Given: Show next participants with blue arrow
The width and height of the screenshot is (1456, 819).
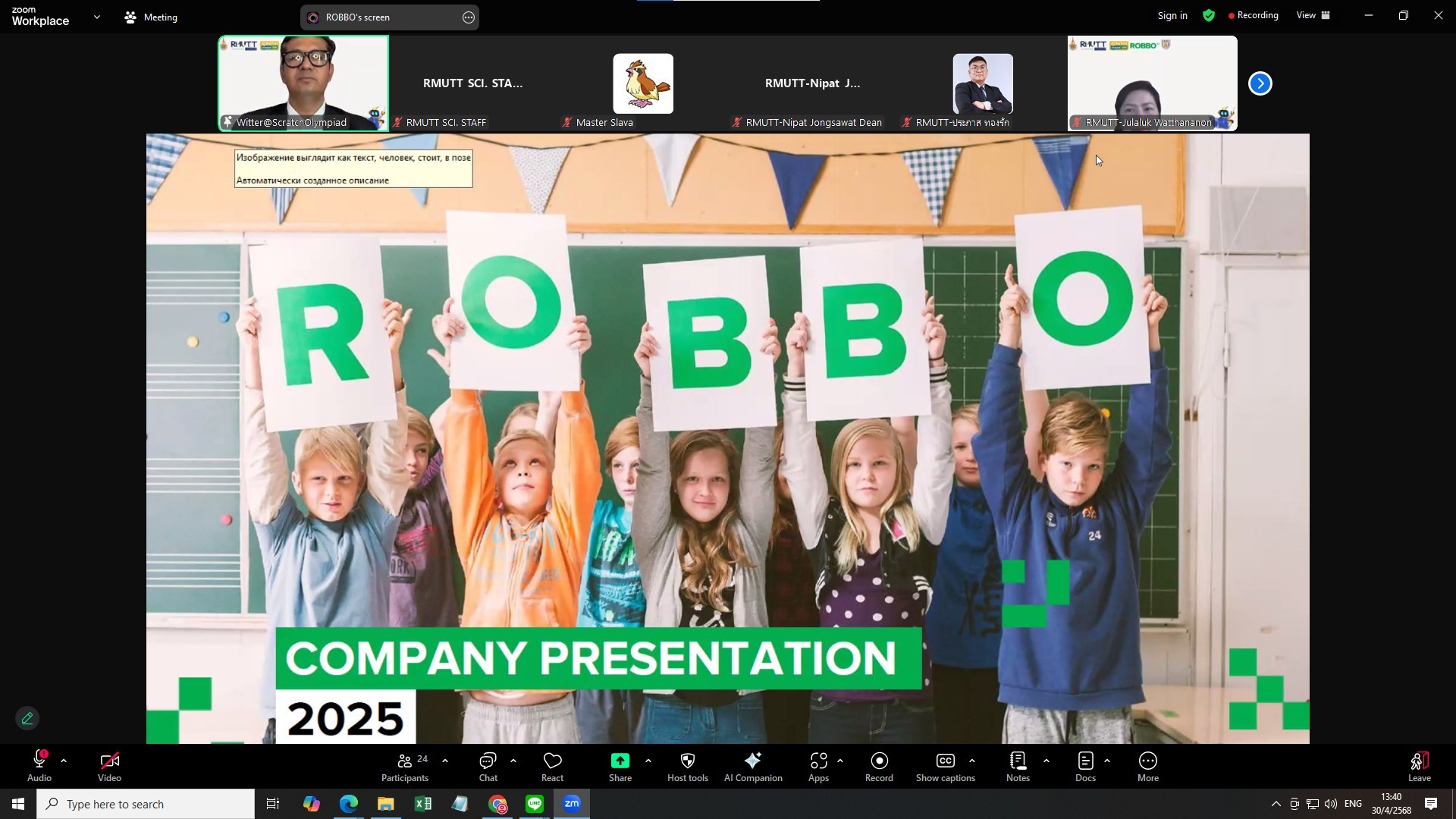Looking at the screenshot, I should (x=1260, y=83).
